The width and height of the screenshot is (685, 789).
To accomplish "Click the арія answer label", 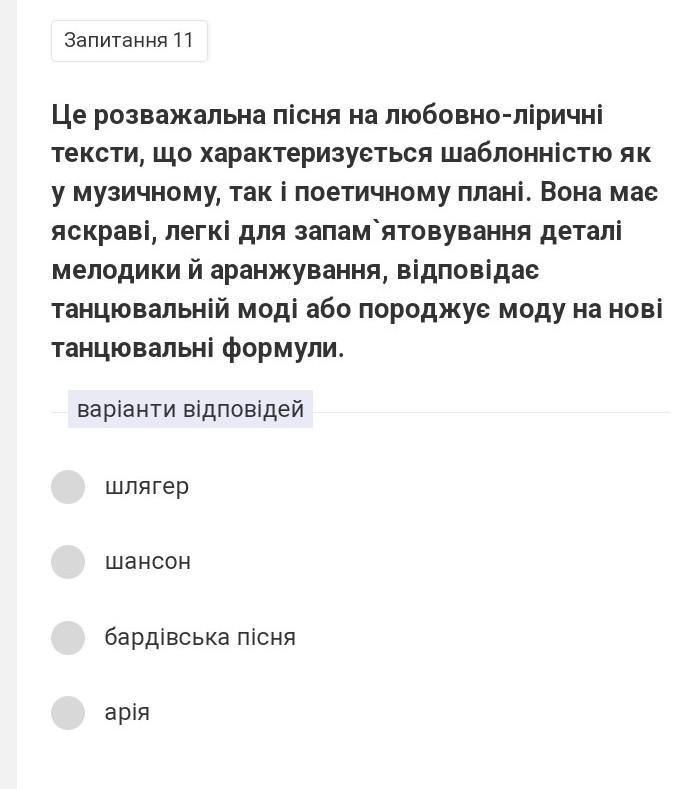I will (127, 712).
